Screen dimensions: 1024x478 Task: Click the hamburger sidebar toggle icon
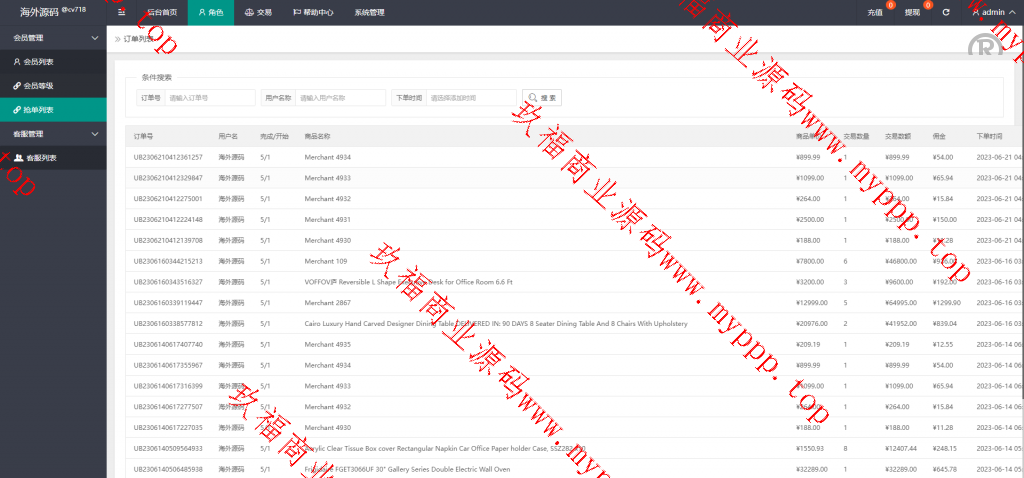click(122, 13)
